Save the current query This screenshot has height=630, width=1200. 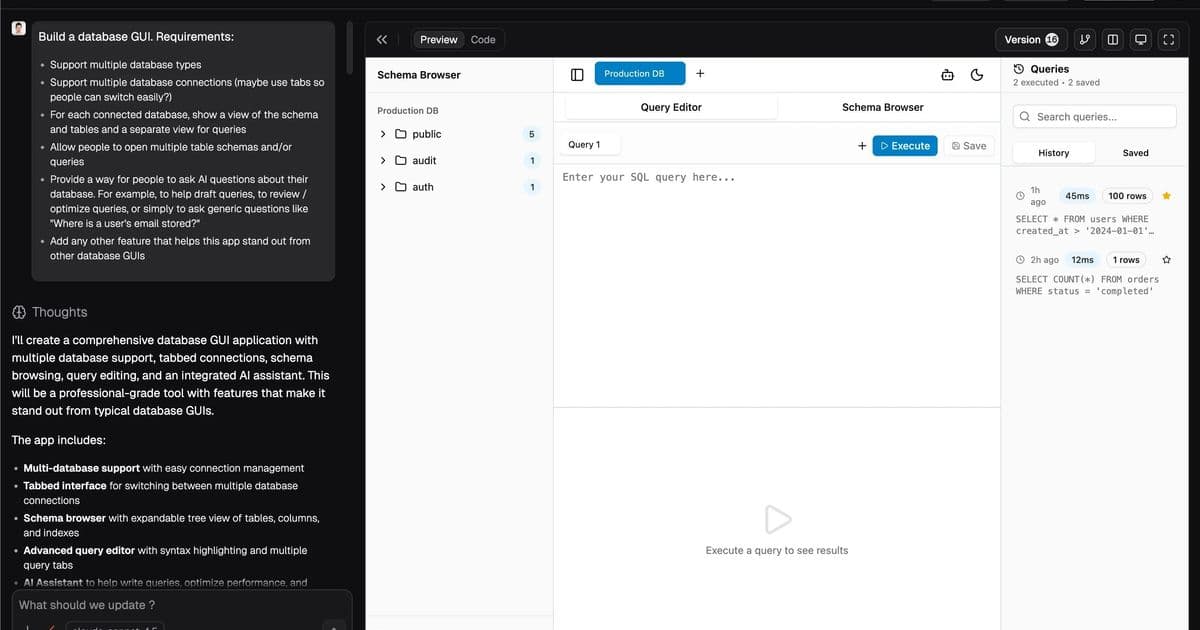968,145
